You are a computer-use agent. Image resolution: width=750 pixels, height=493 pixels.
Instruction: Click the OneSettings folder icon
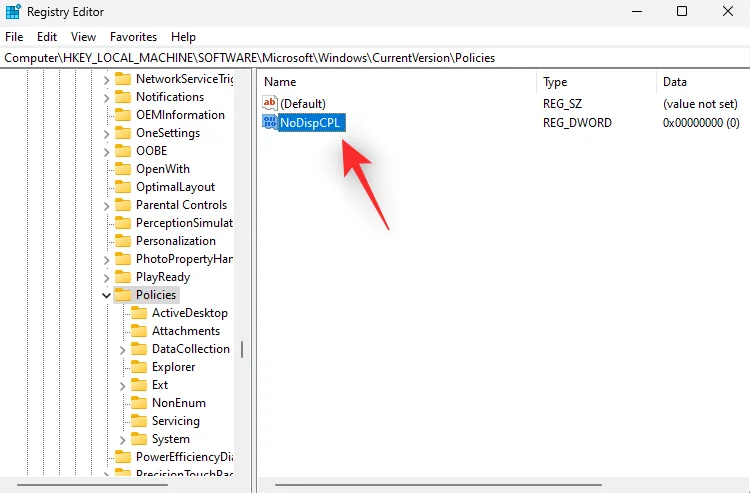123,132
